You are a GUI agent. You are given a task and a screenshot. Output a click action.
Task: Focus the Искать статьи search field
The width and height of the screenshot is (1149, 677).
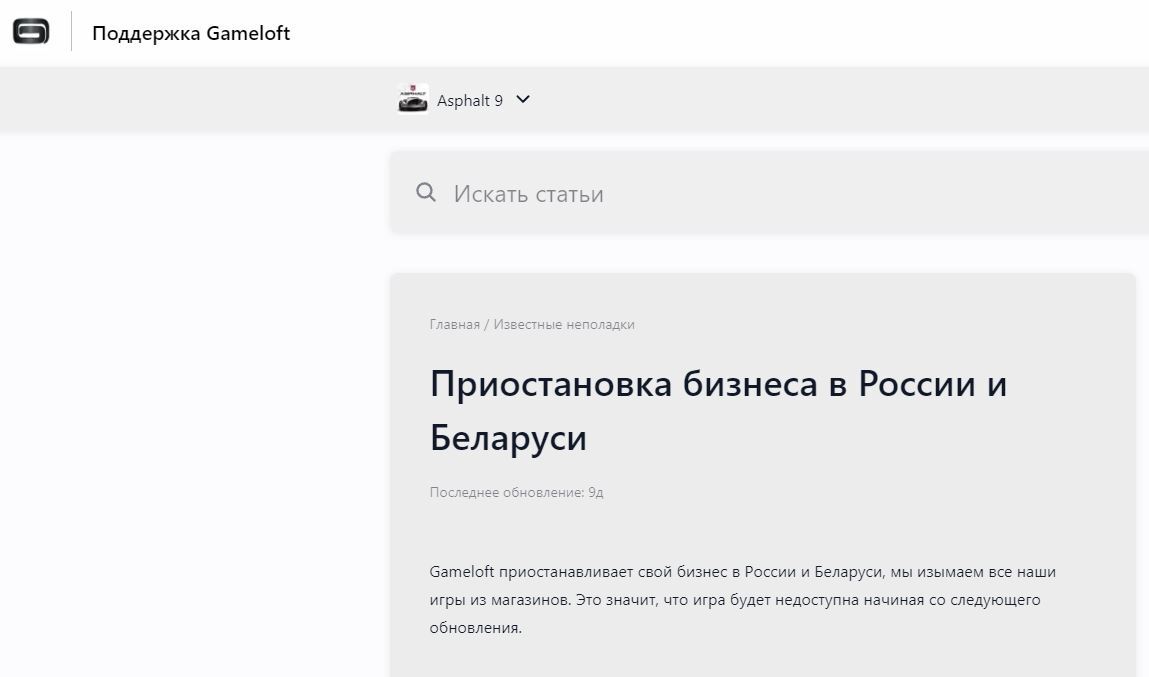point(769,193)
